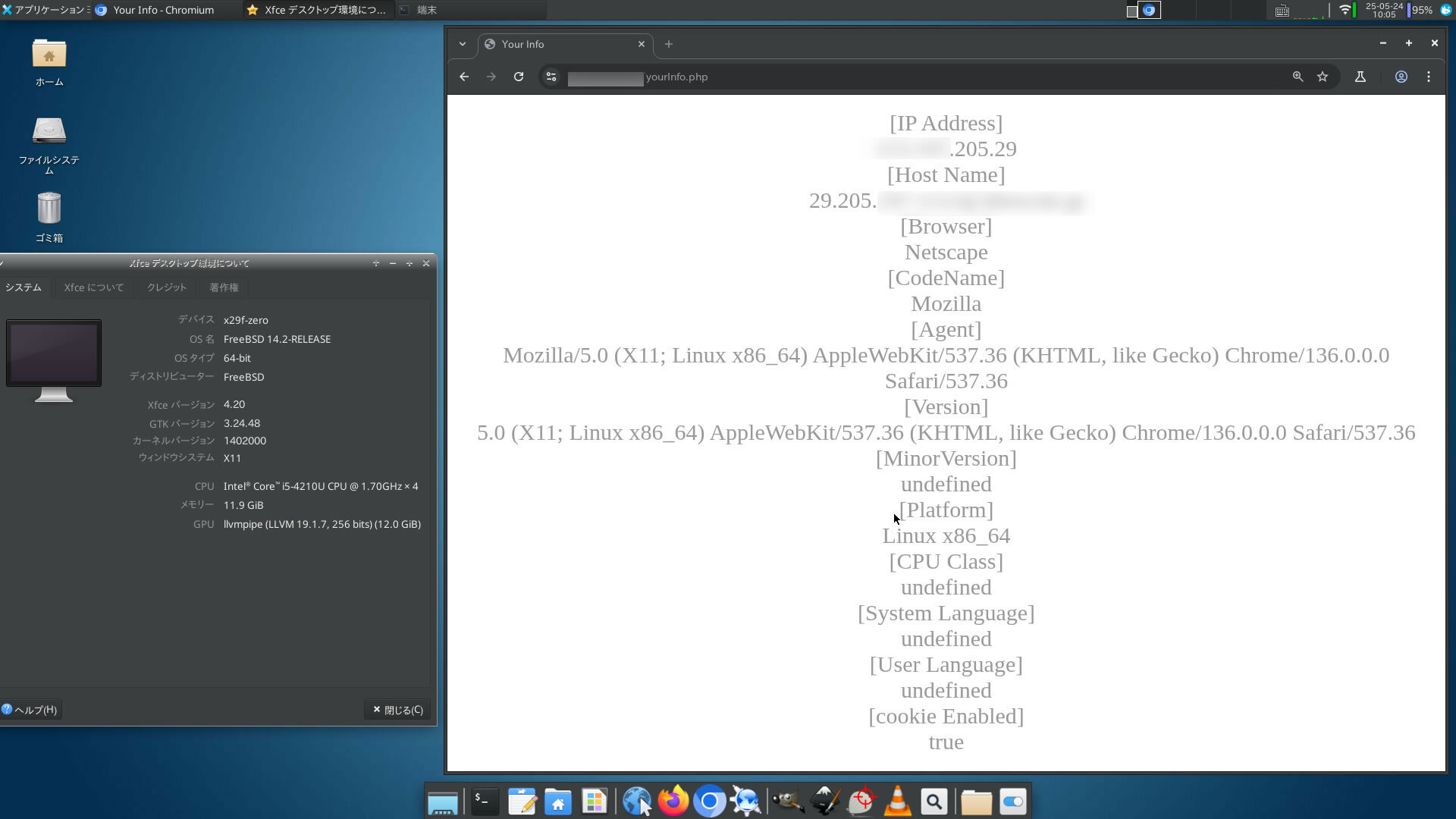Open terminal emulator from dock
Screen dimensions: 1456x819
pos(484,802)
